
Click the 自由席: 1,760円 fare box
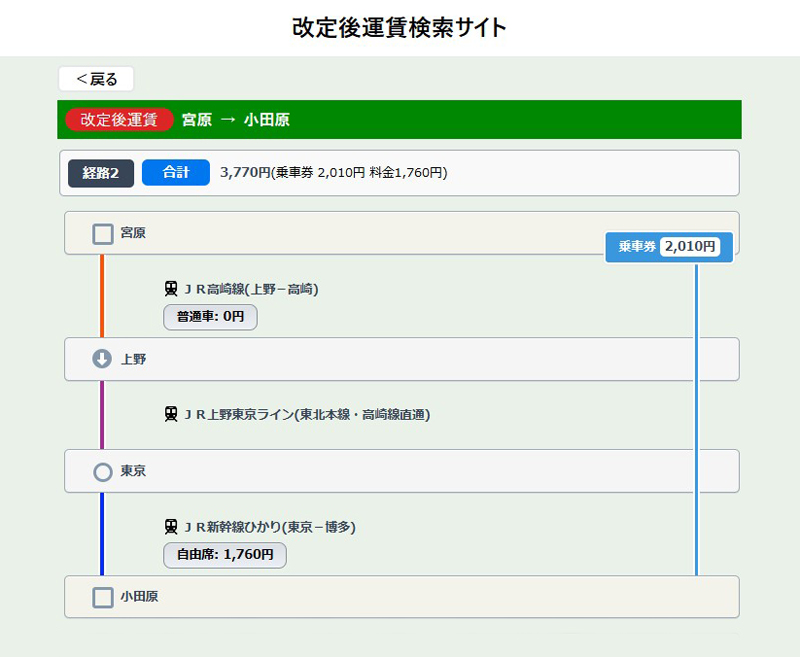pos(225,554)
